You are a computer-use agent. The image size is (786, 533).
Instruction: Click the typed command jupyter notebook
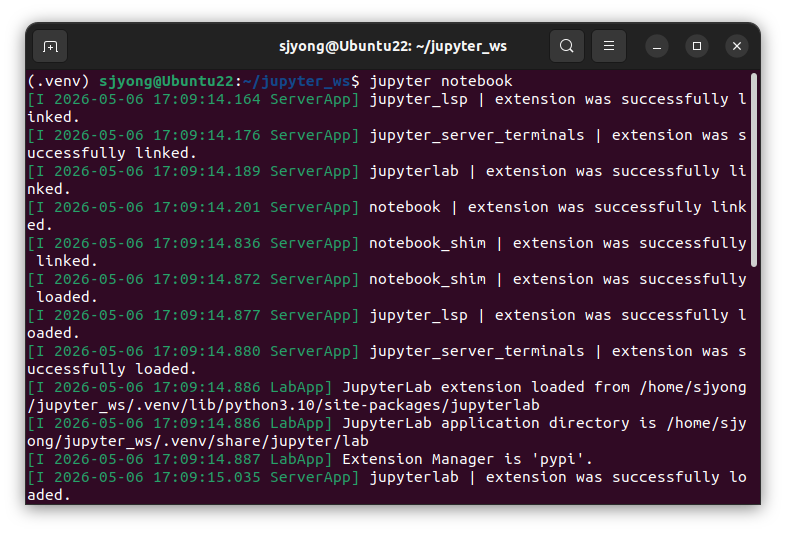441,81
